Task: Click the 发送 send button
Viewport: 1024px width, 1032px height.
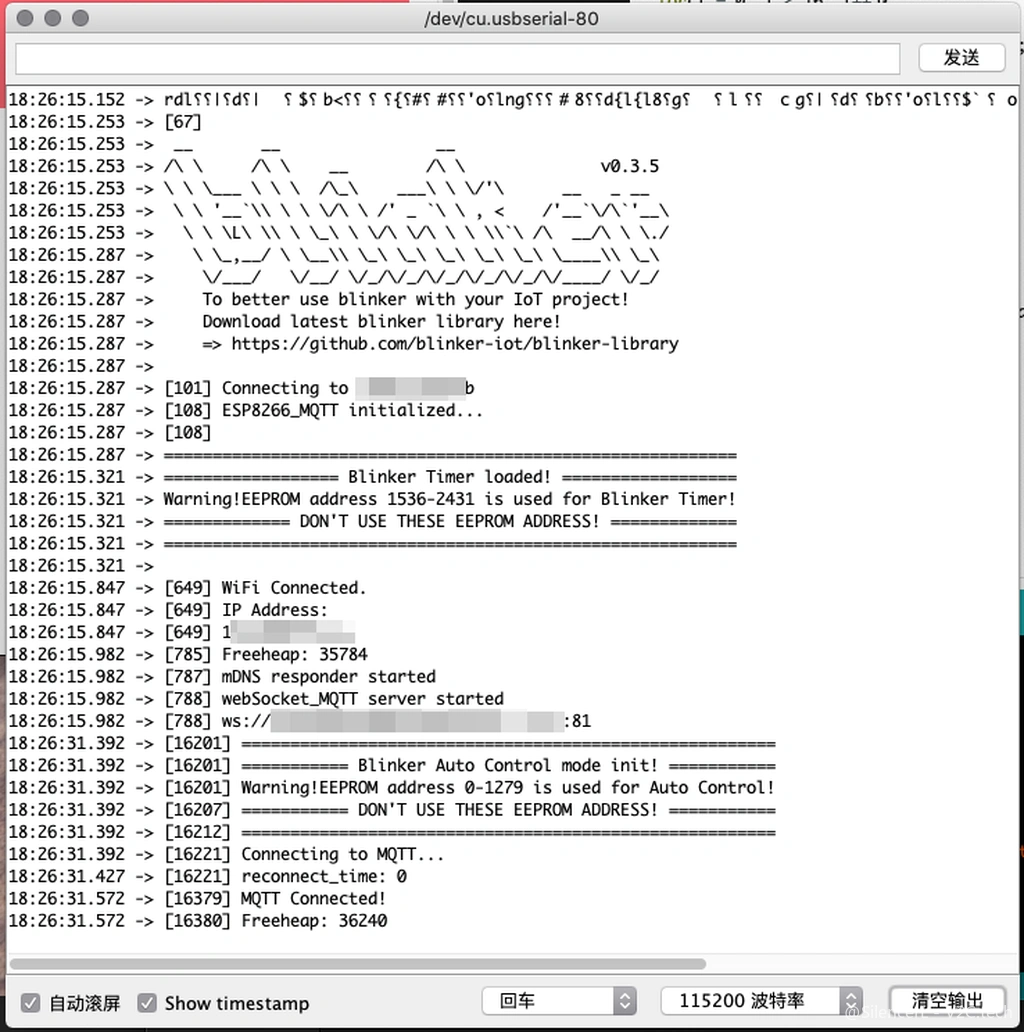Action: [x=961, y=58]
